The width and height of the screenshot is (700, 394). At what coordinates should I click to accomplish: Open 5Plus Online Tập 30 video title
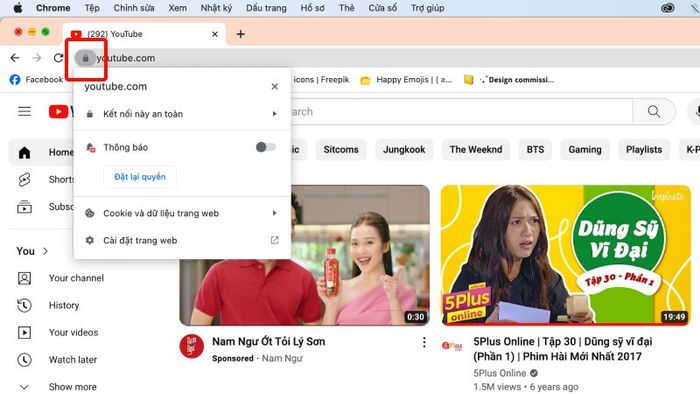(x=562, y=349)
